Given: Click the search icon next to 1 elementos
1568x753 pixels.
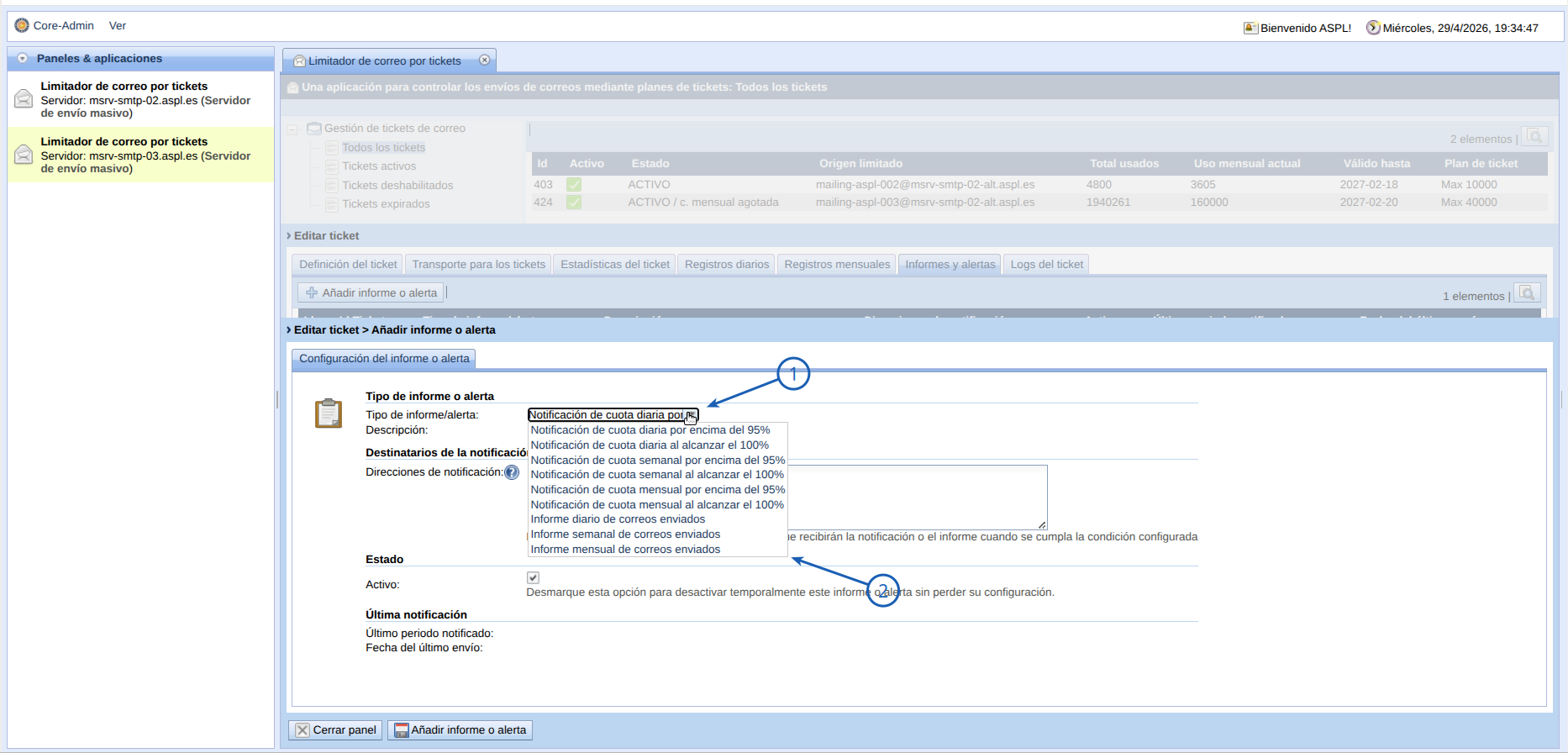Looking at the screenshot, I should pyautogui.click(x=1527, y=293).
